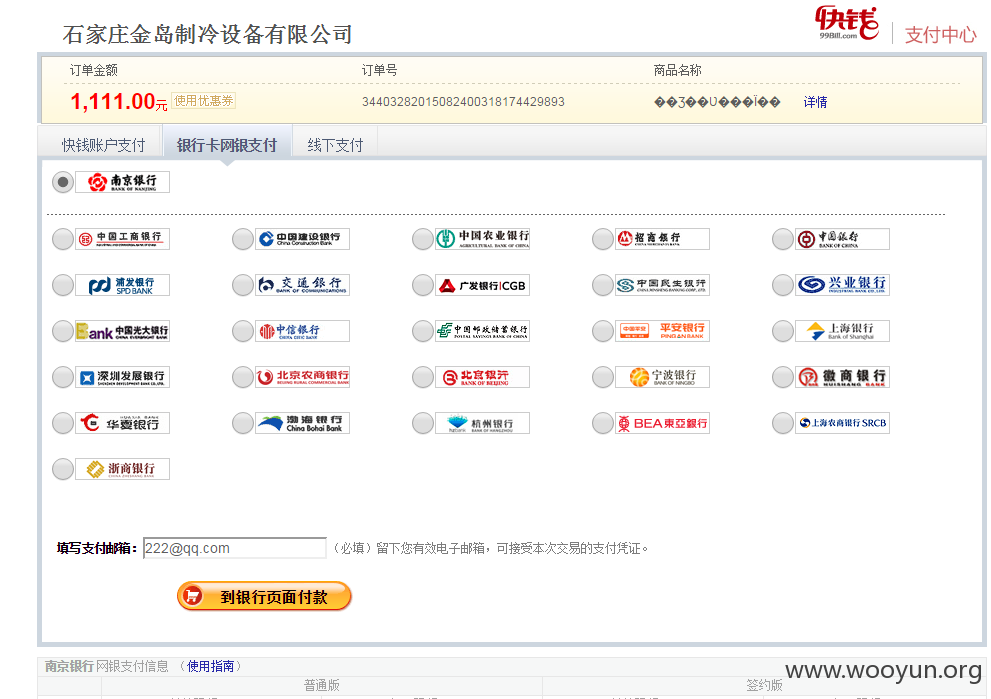Image resolution: width=991 pixels, height=699 pixels.
Task: Click the Huishang Bank logo
Action: click(x=842, y=377)
